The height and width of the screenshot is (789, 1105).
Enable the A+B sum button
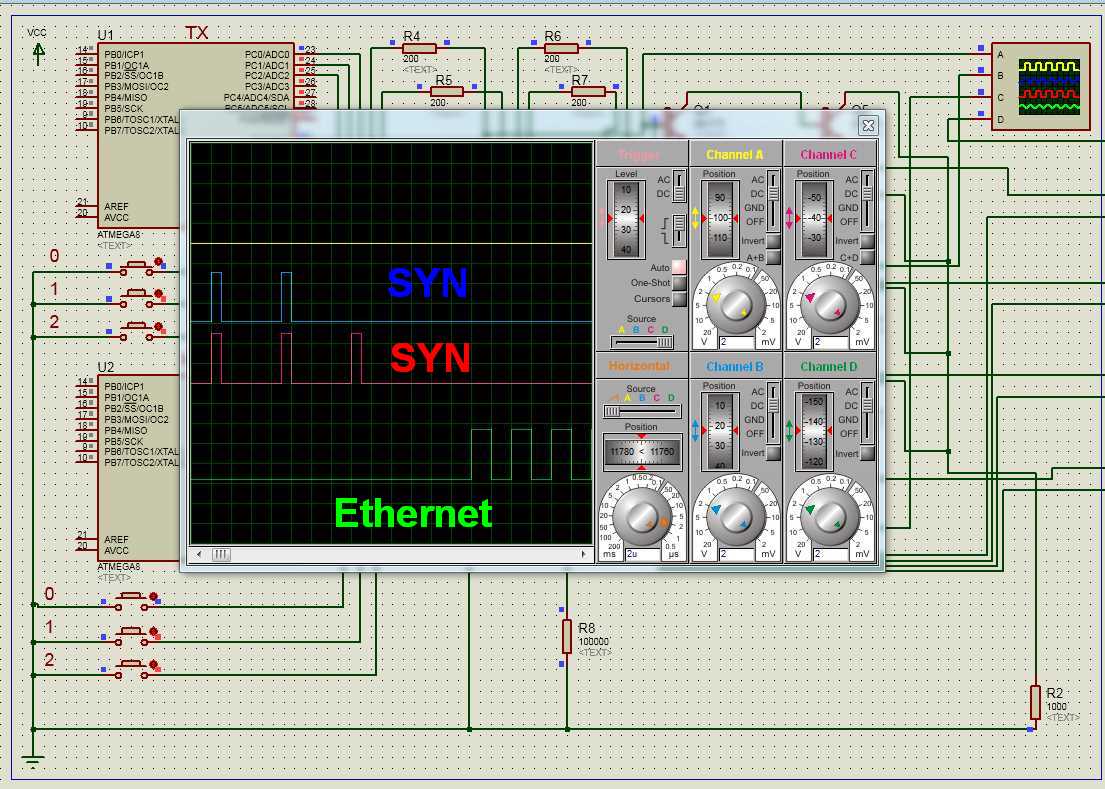point(772,257)
